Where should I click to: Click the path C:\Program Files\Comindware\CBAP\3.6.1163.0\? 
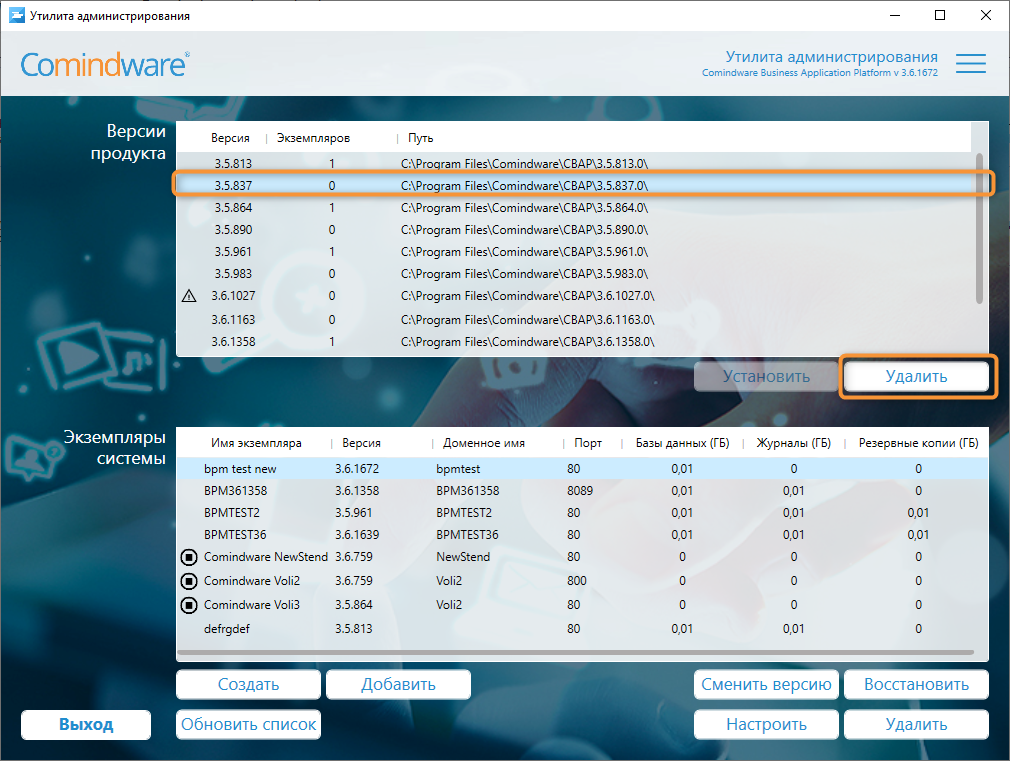coord(528,320)
